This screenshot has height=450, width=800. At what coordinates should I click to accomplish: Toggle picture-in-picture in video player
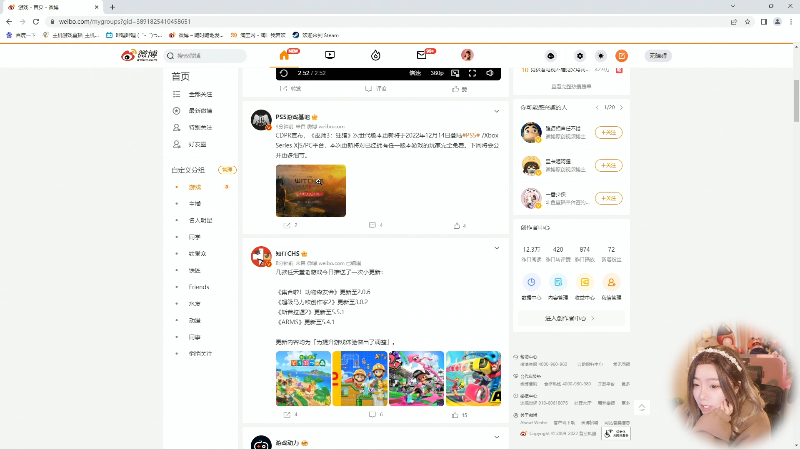coord(455,73)
